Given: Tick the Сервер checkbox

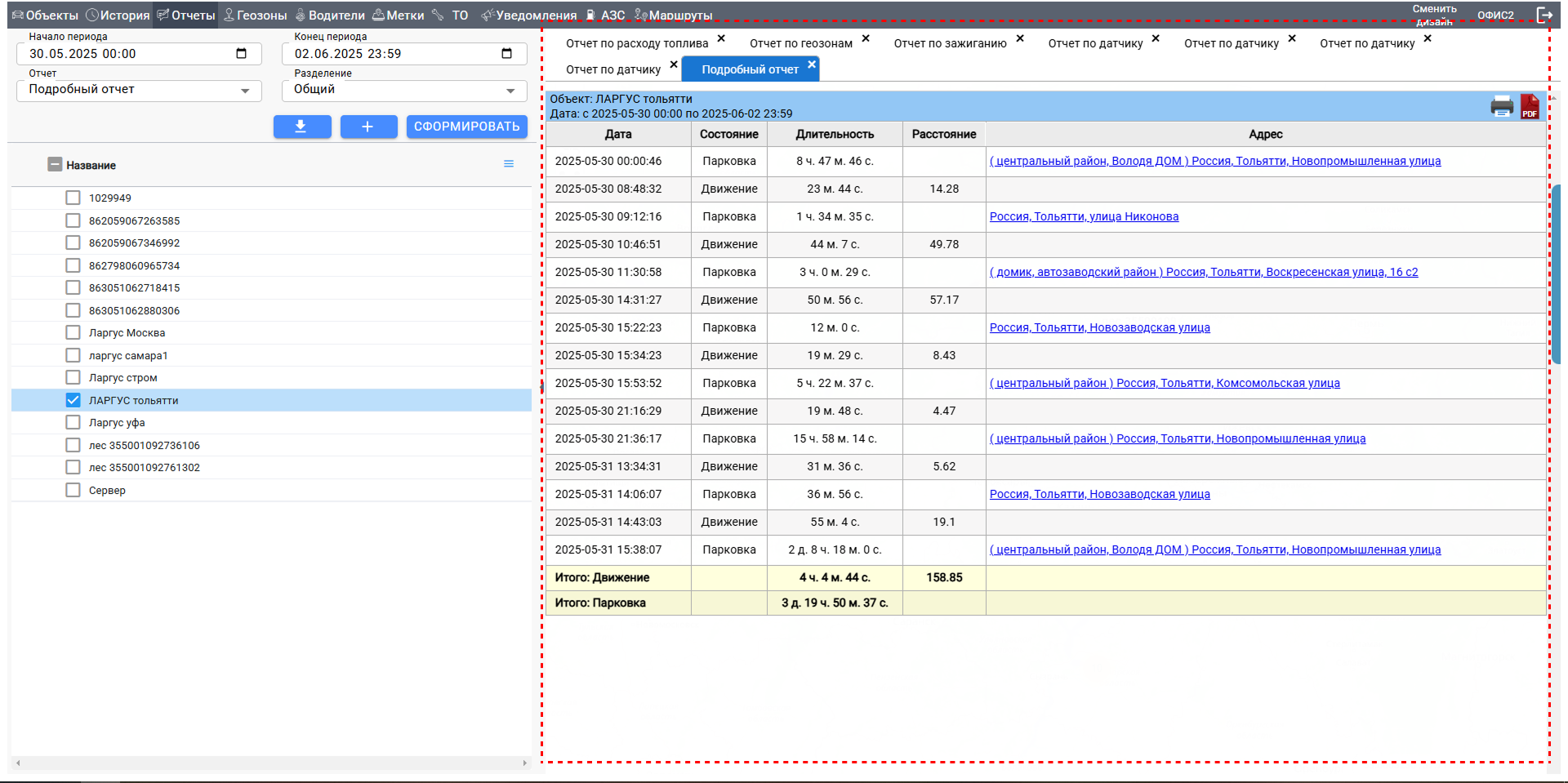Looking at the screenshot, I should (73, 490).
